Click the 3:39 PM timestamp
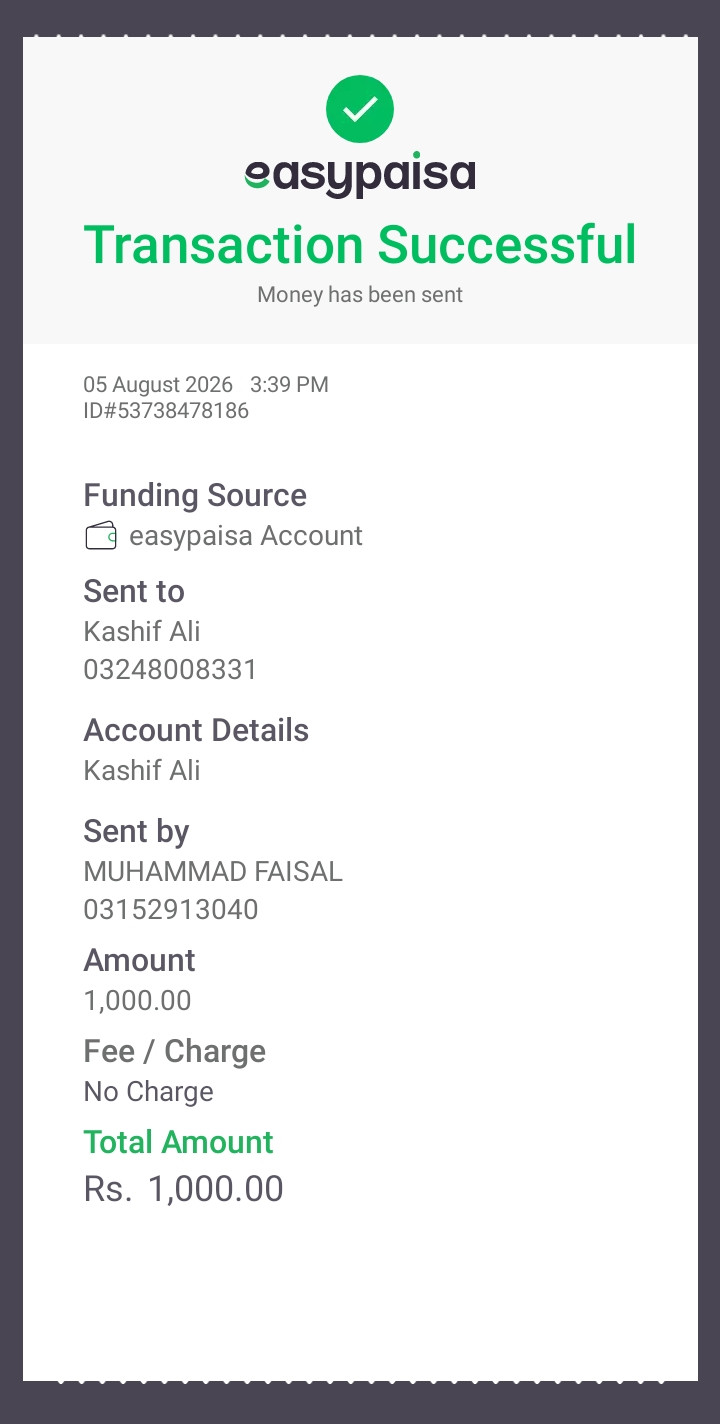720x1424 pixels. point(289,384)
